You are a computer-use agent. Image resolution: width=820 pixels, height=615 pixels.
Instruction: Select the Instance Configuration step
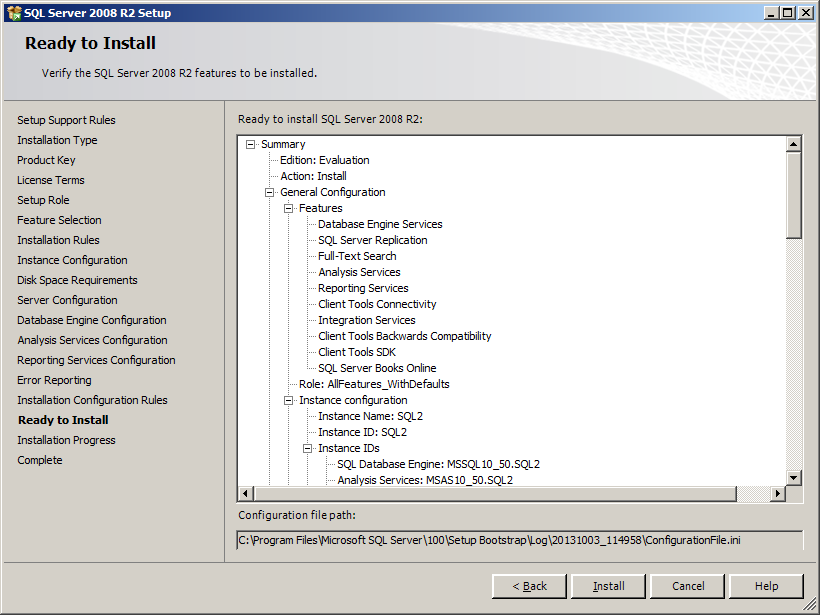tap(72, 260)
